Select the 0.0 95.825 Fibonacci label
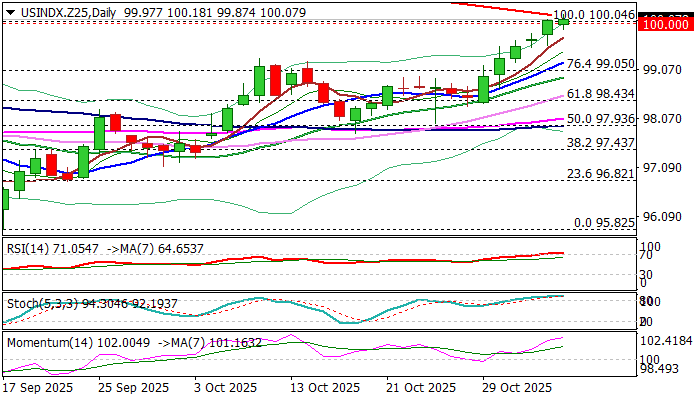 (x=604, y=222)
